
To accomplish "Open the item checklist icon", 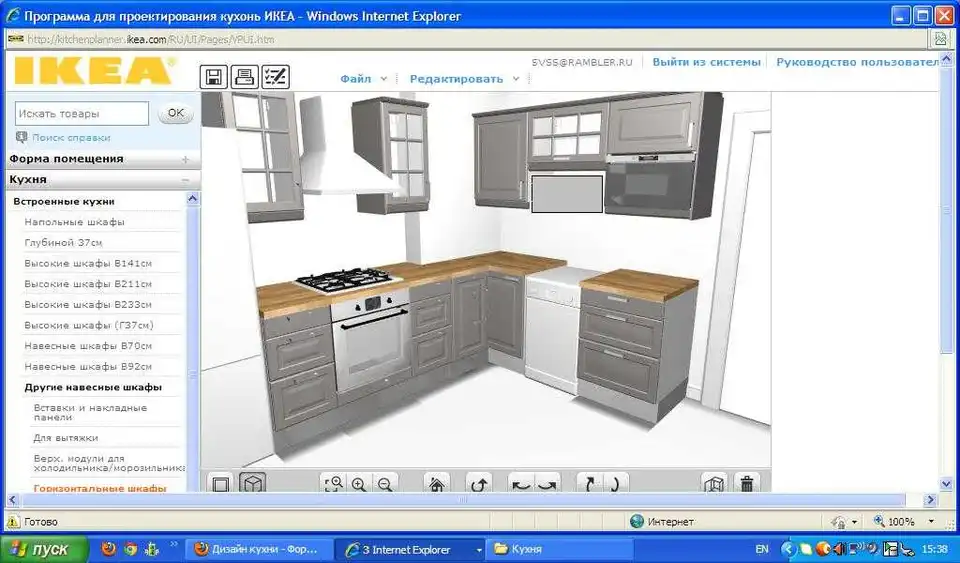I will tap(276, 77).
